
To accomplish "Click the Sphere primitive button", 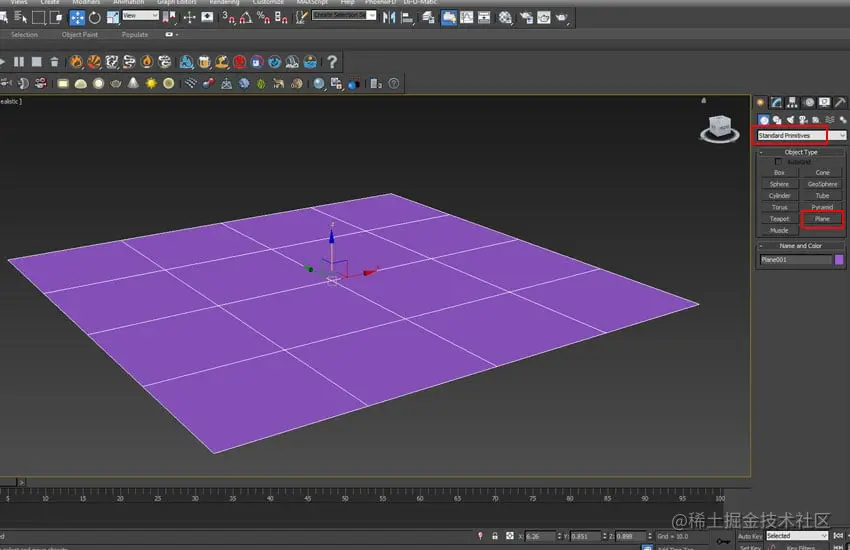I will tap(779, 184).
